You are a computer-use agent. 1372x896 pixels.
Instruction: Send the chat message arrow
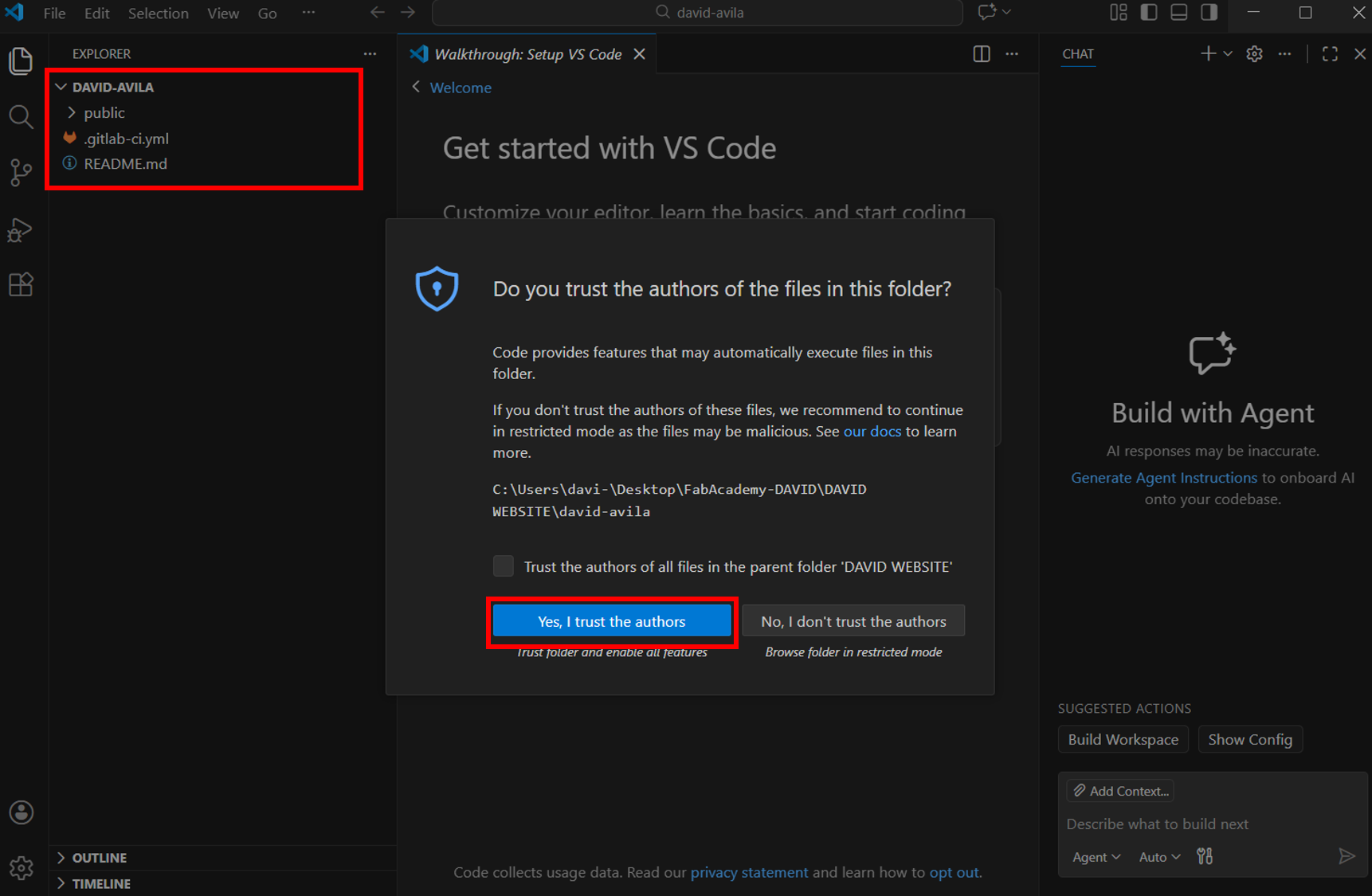tap(1347, 856)
